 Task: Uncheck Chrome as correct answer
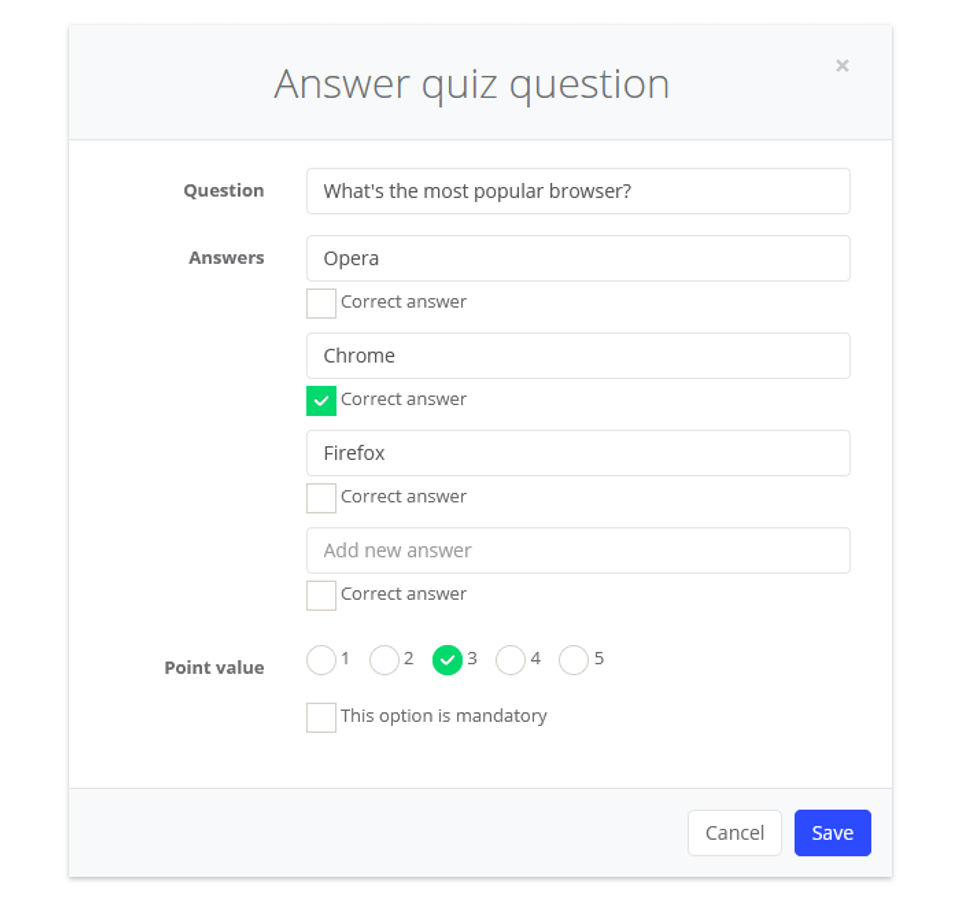tap(321, 400)
